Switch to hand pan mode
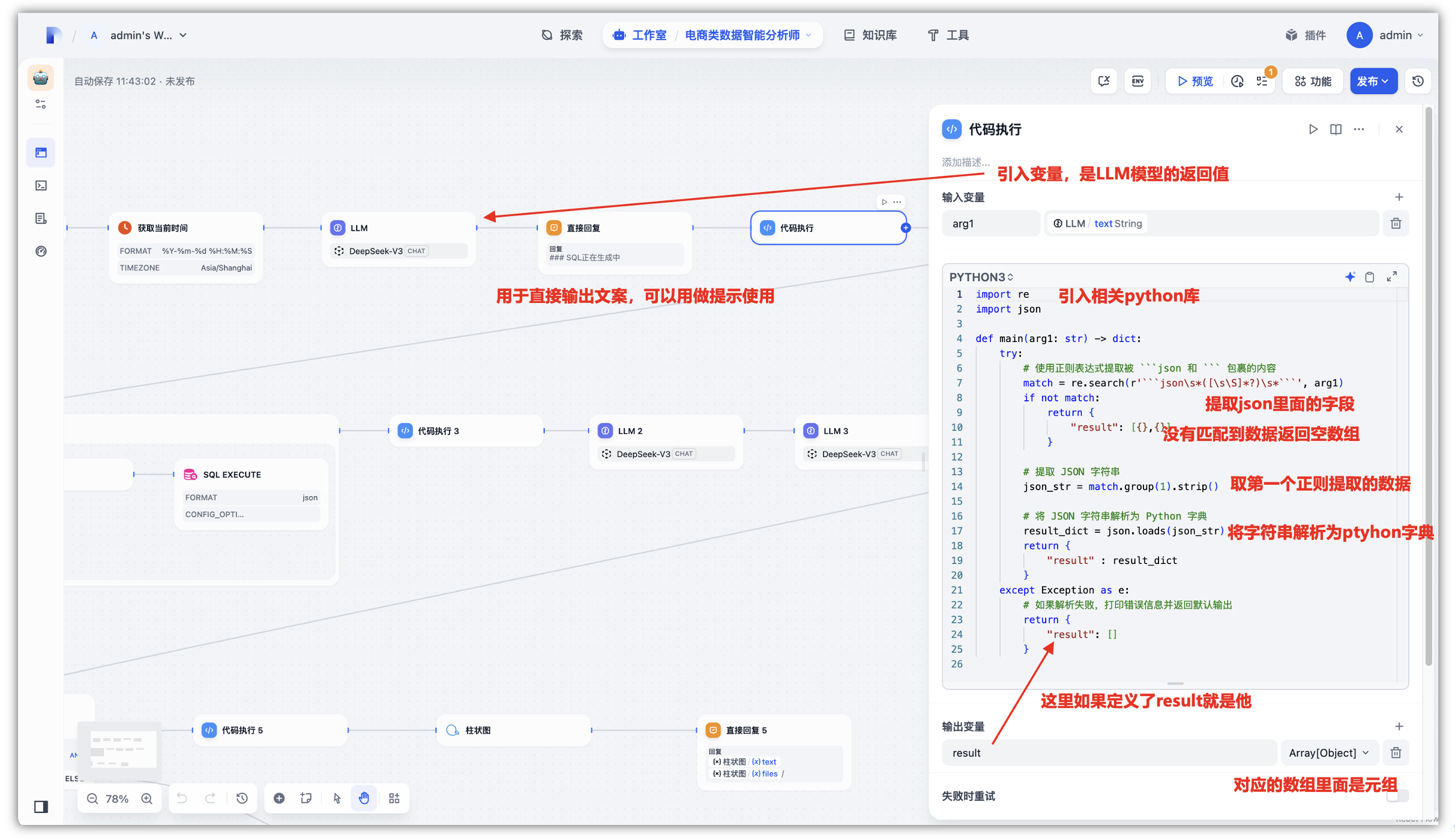The height and width of the screenshot is (840, 1455). pyautogui.click(x=364, y=798)
